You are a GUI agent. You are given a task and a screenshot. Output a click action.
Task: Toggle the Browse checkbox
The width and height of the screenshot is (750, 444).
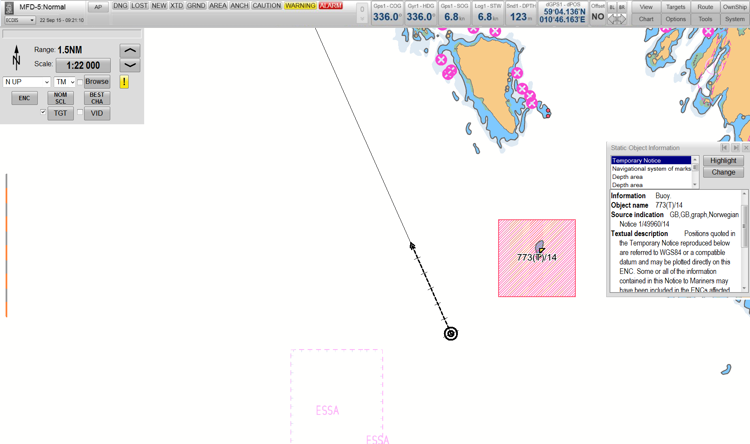pos(81,82)
